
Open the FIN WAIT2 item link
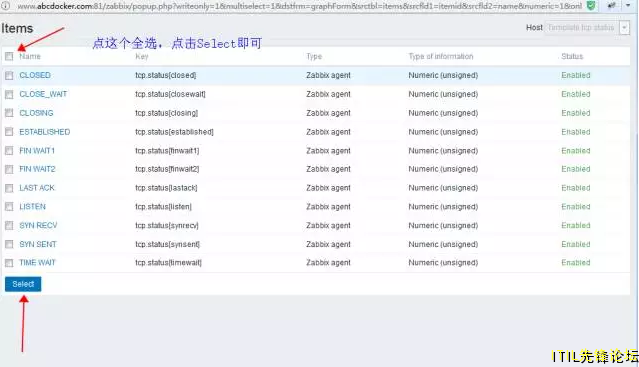[37, 169]
